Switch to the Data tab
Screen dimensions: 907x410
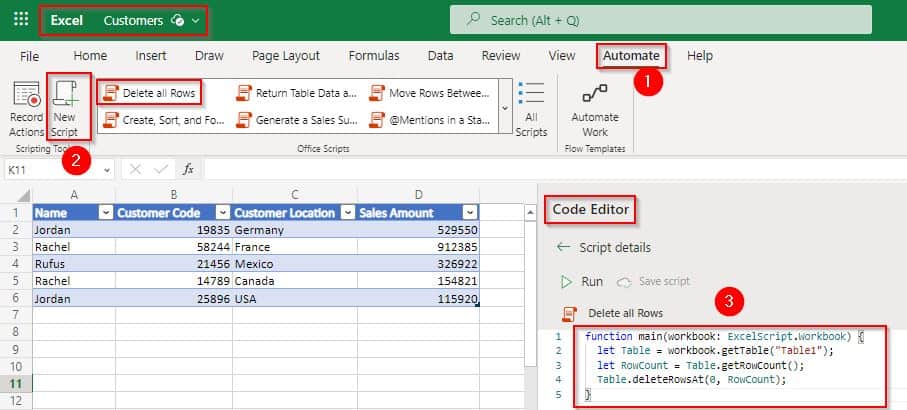tap(440, 56)
